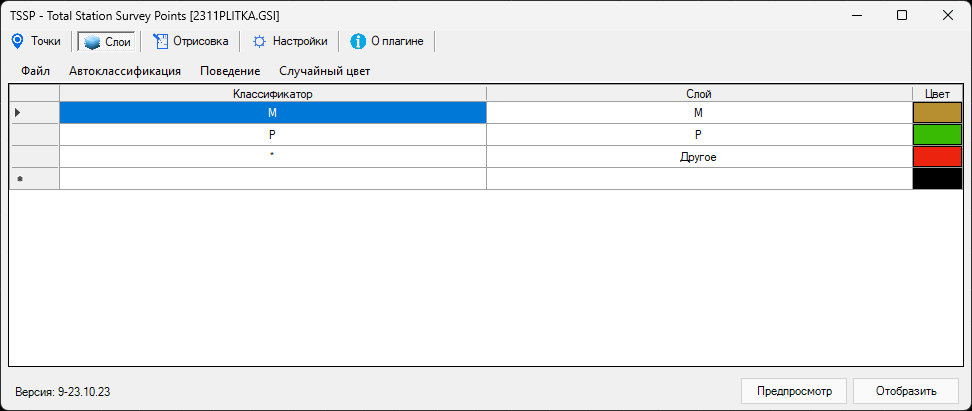972x411 pixels.
Task: Click empty classifier cell in new row
Action: click(x=273, y=179)
